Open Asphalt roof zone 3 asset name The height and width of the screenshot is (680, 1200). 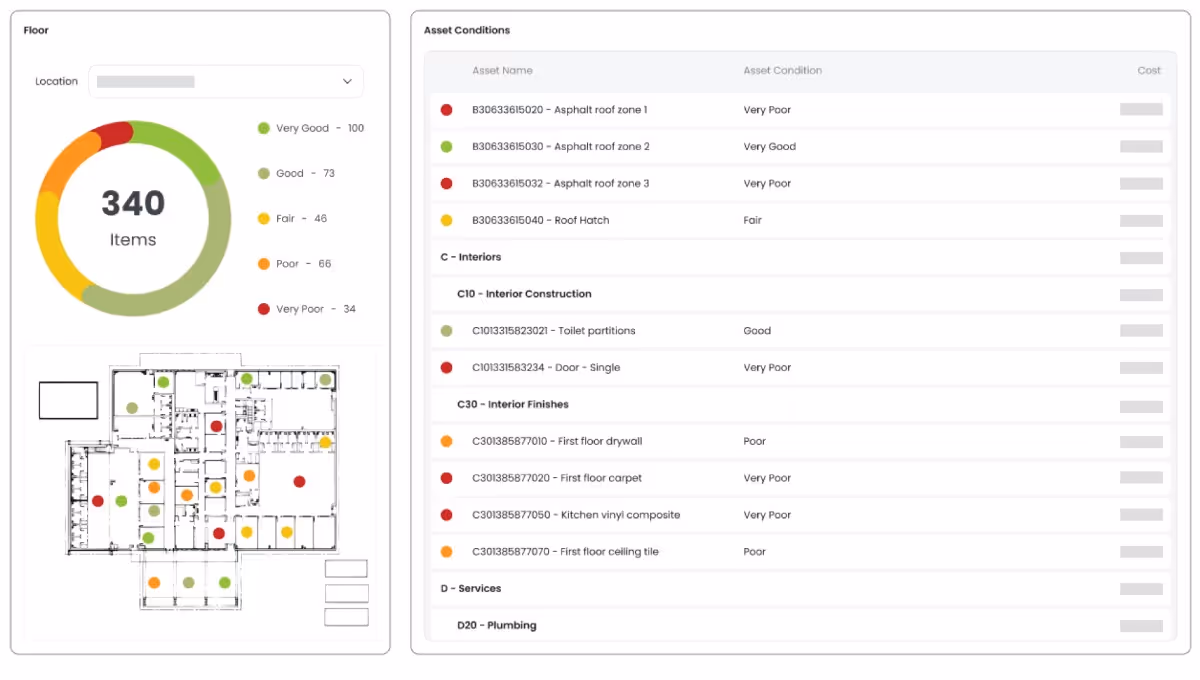point(560,184)
